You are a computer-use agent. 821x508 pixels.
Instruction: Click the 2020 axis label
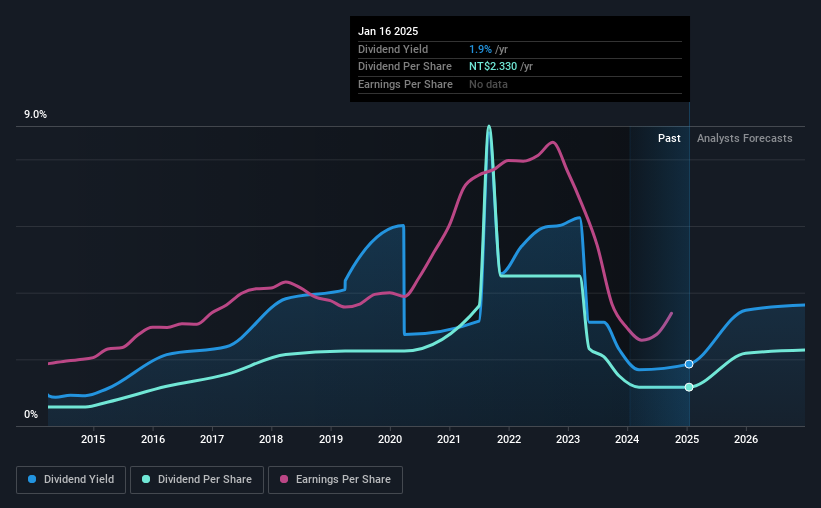(390, 439)
